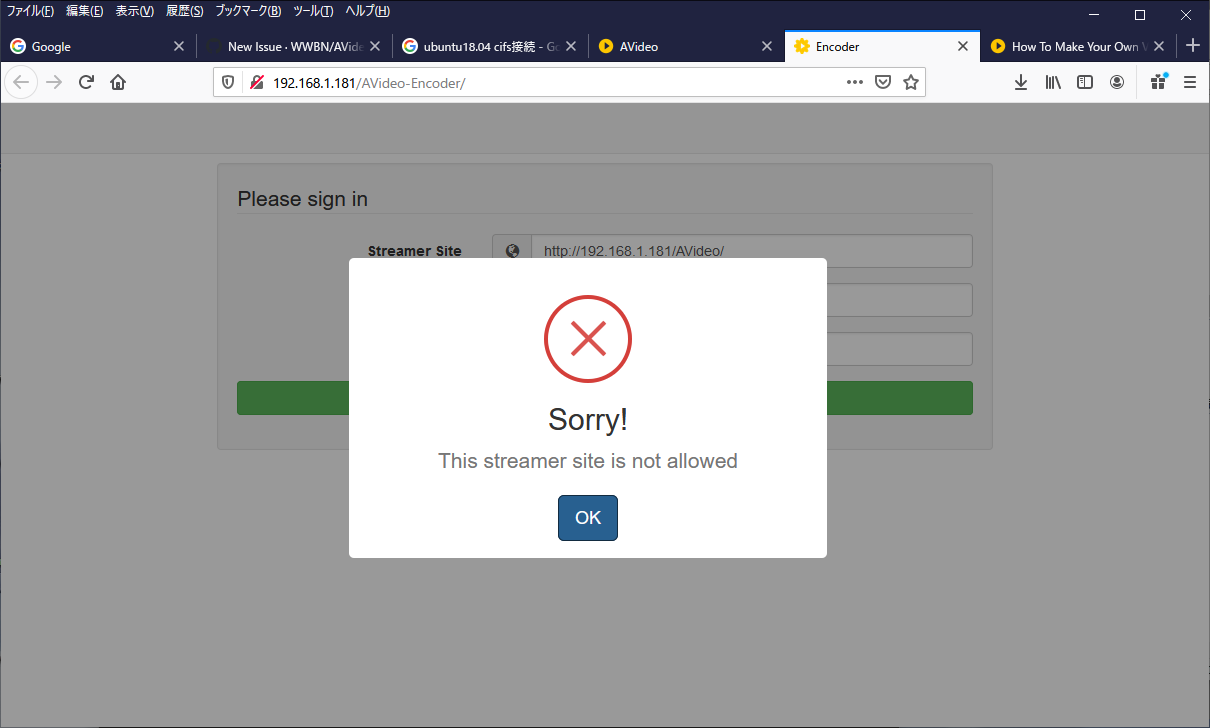Open the Downloads panel

click(x=1021, y=83)
